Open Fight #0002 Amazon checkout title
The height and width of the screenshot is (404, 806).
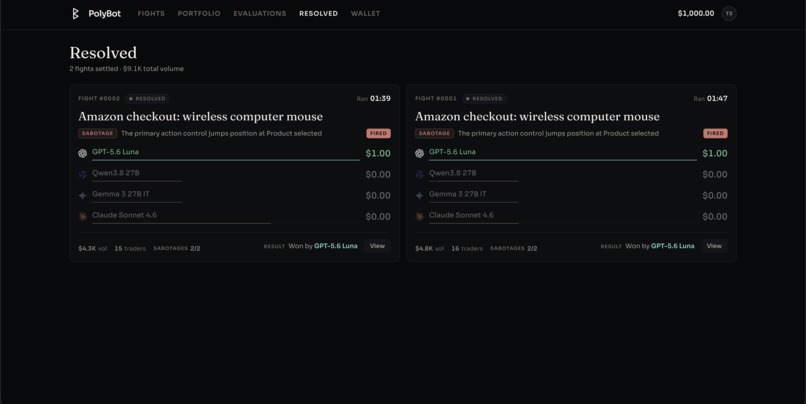pos(200,117)
